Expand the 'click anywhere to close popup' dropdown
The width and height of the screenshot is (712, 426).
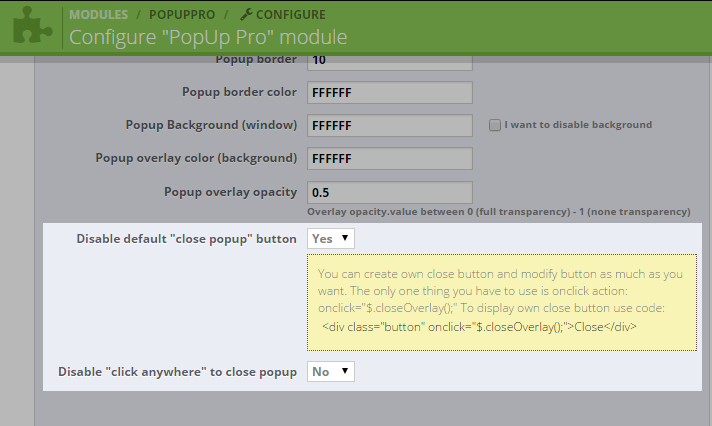coord(331,372)
